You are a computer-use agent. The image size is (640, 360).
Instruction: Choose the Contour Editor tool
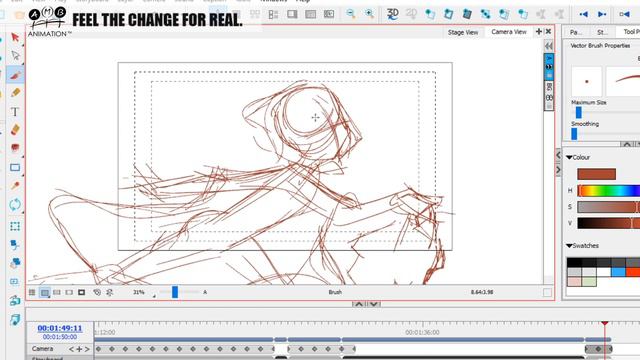click(x=16, y=56)
